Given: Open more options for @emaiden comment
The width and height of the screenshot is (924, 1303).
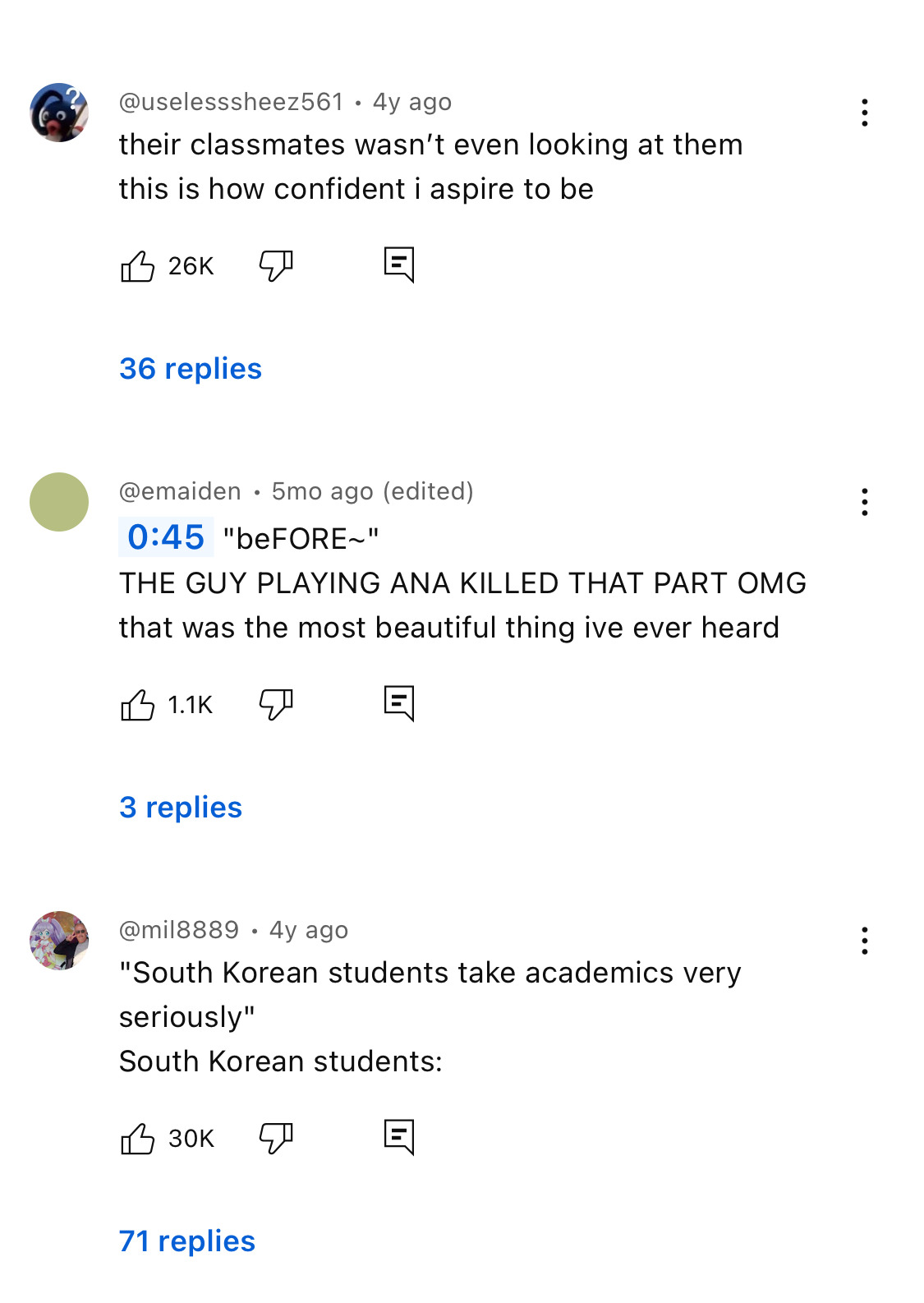Looking at the screenshot, I should point(864,502).
